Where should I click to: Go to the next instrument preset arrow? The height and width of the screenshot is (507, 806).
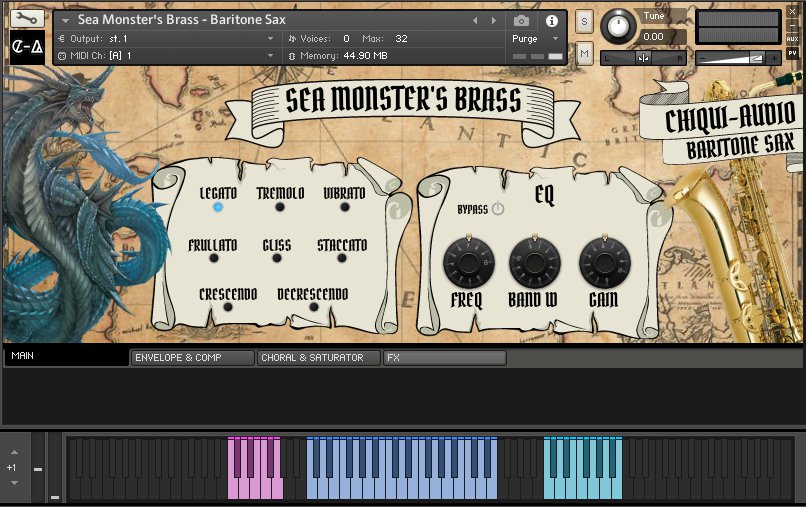[492, 20]
